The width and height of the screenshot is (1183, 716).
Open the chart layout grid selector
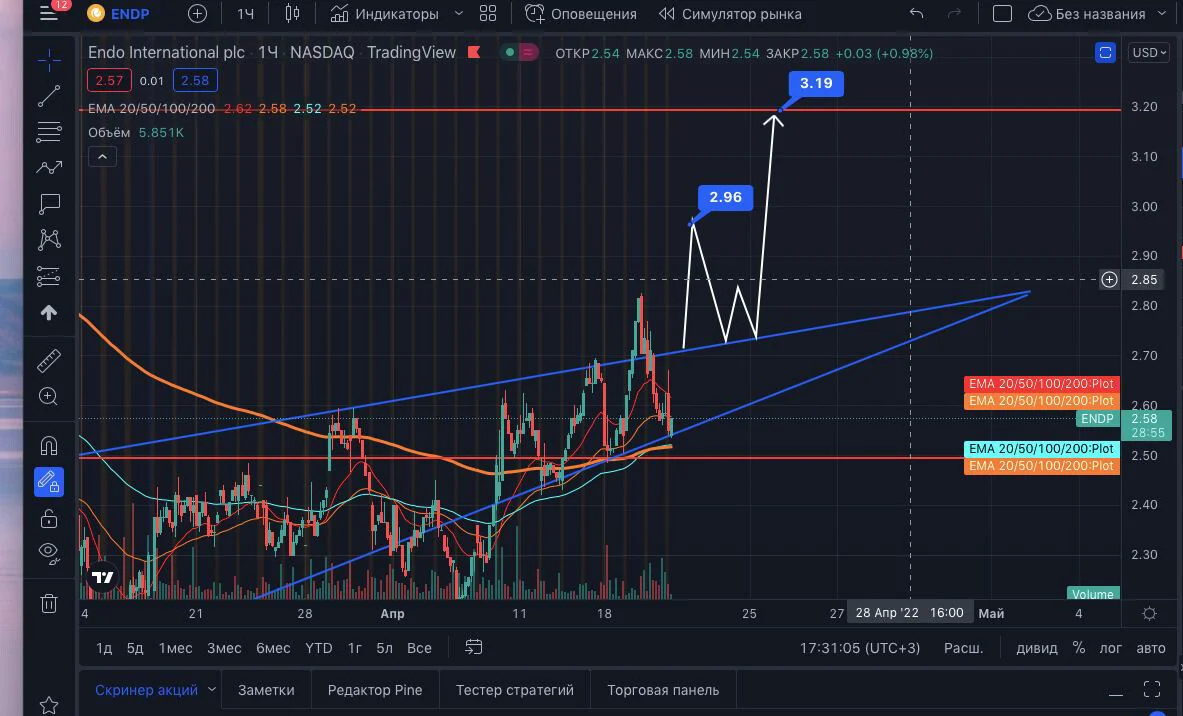[488, 14]
